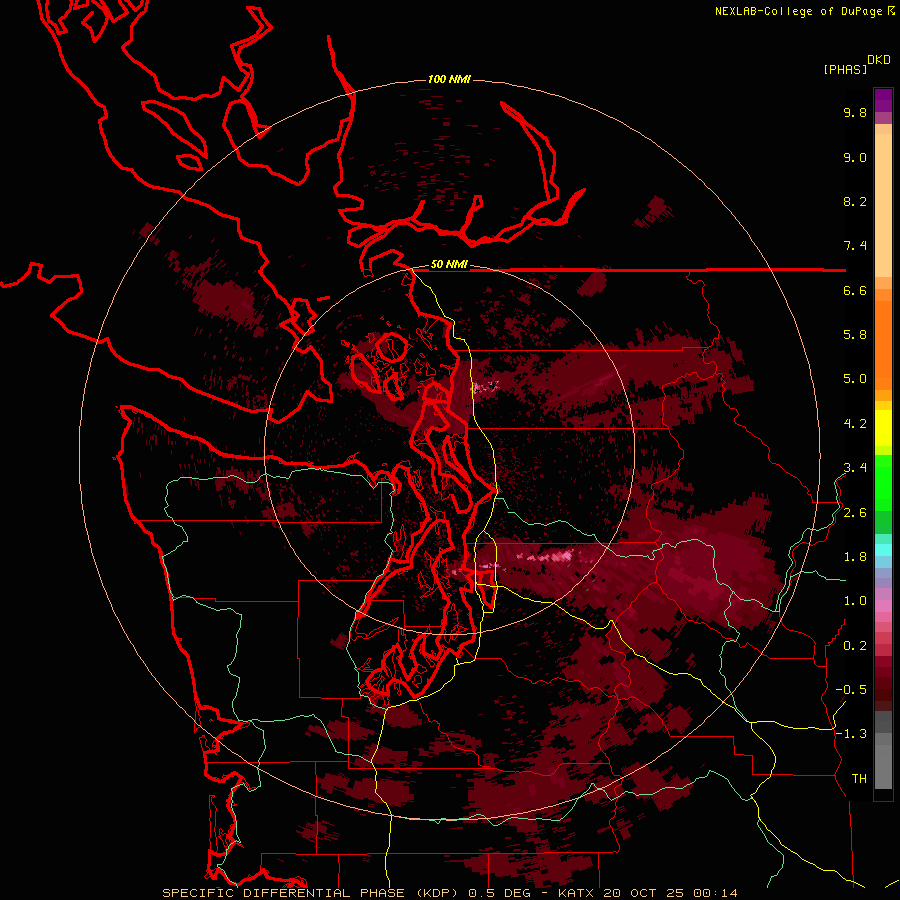Image resolution: width=900 pixels, height=900 pixels.
Task: Click the 2.6 scale value
Action: coord(855,513)
